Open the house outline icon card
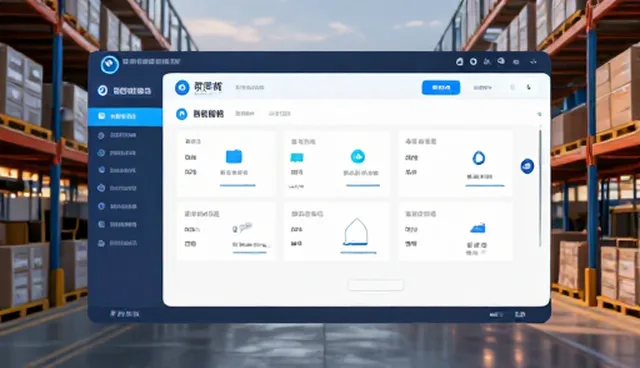The width and height of the screenshot is (640, 368). tap(356, 231)
